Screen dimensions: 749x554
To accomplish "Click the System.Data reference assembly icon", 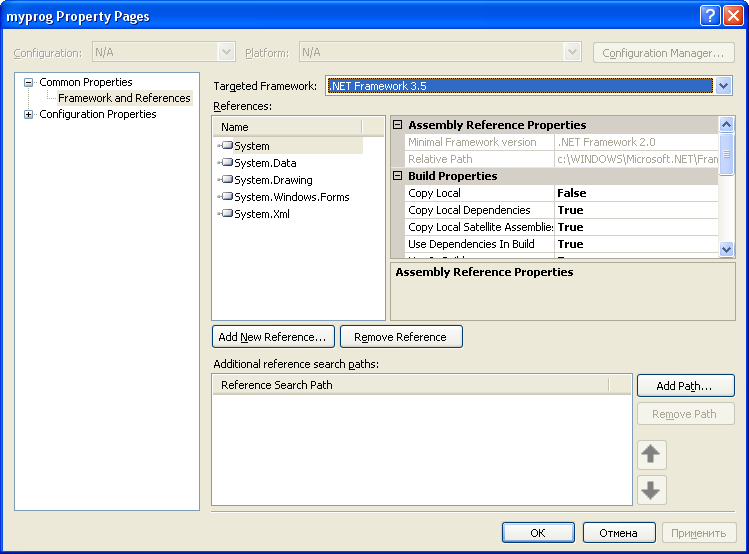I will coord(226,162).
